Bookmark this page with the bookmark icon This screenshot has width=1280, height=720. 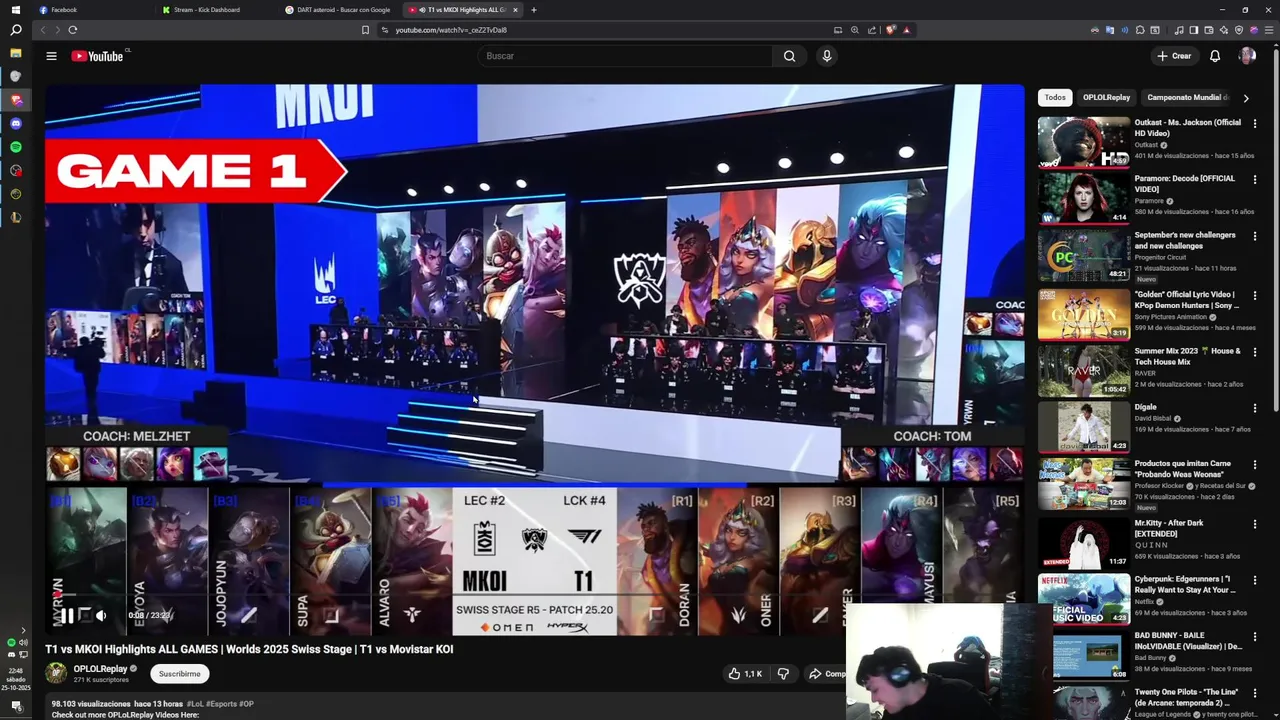(x=365, y=30)
